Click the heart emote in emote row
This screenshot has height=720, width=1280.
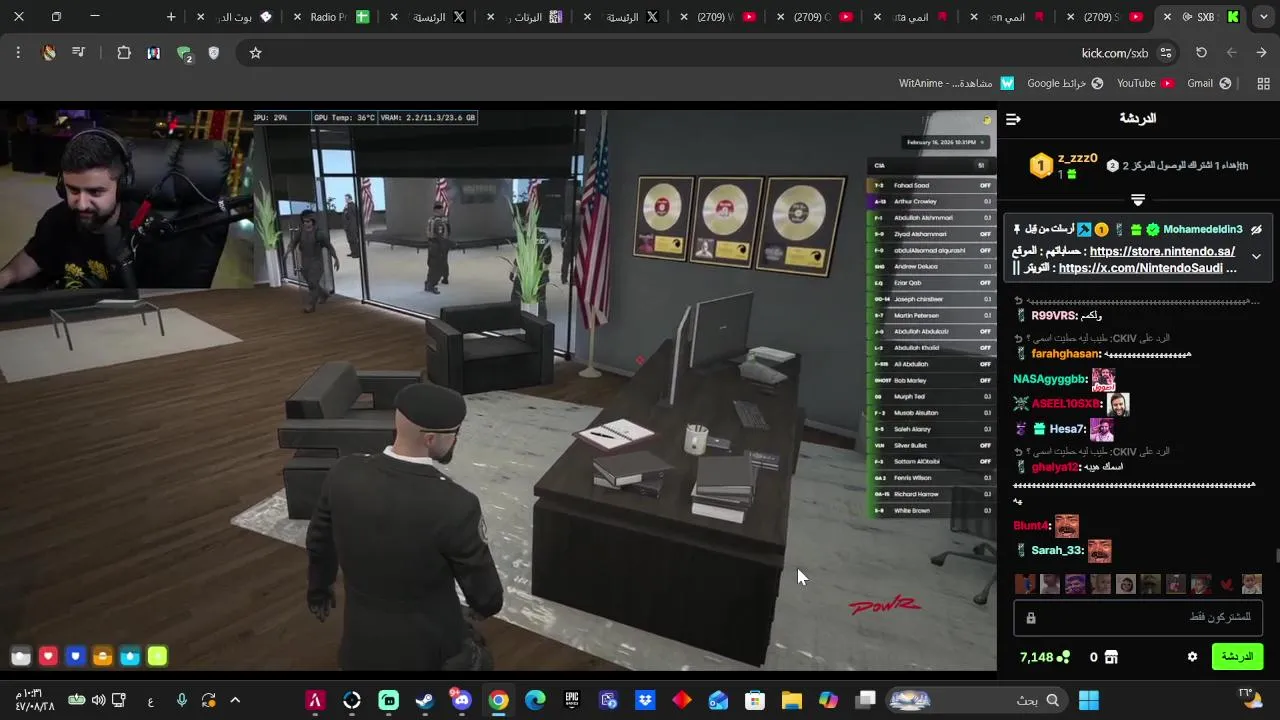[x=1227, y=585]
